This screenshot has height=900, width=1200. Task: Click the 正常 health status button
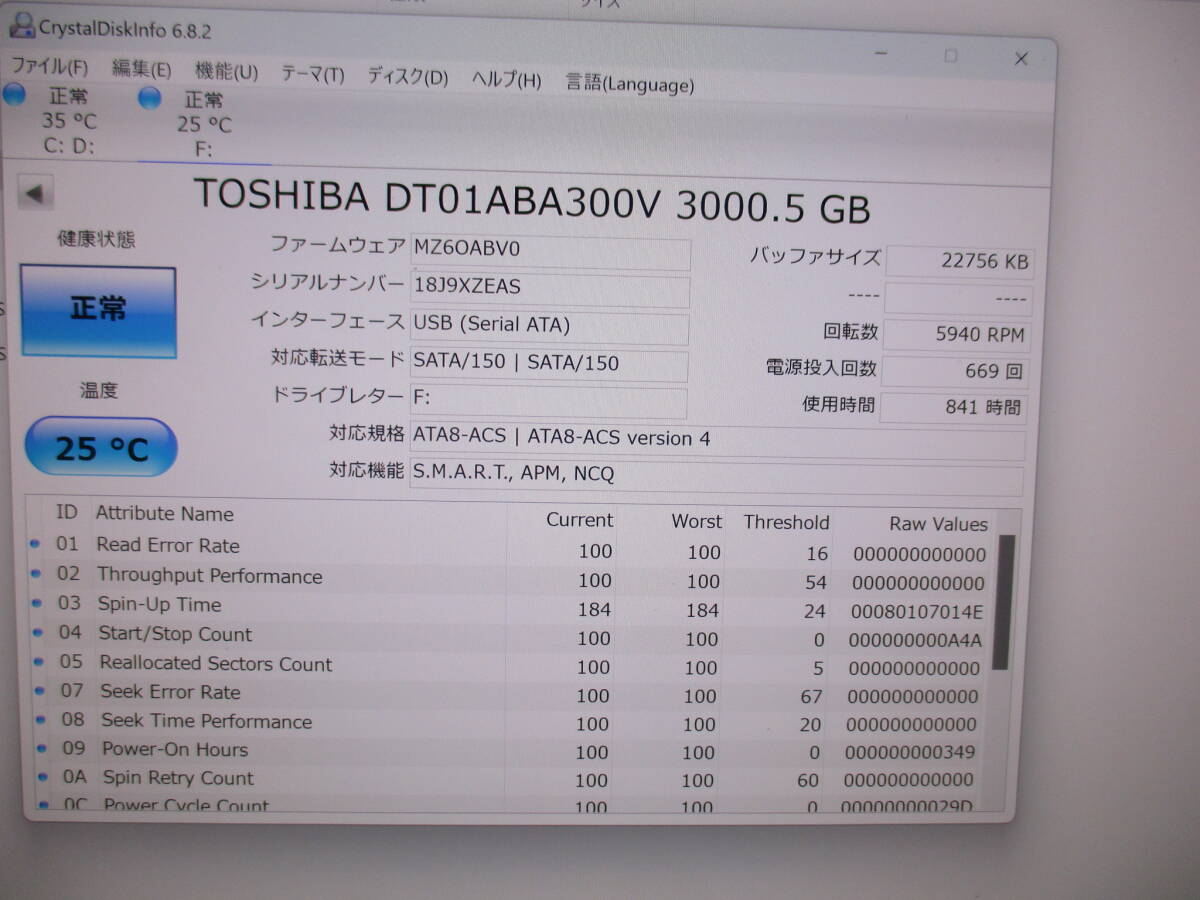(98, 311)
